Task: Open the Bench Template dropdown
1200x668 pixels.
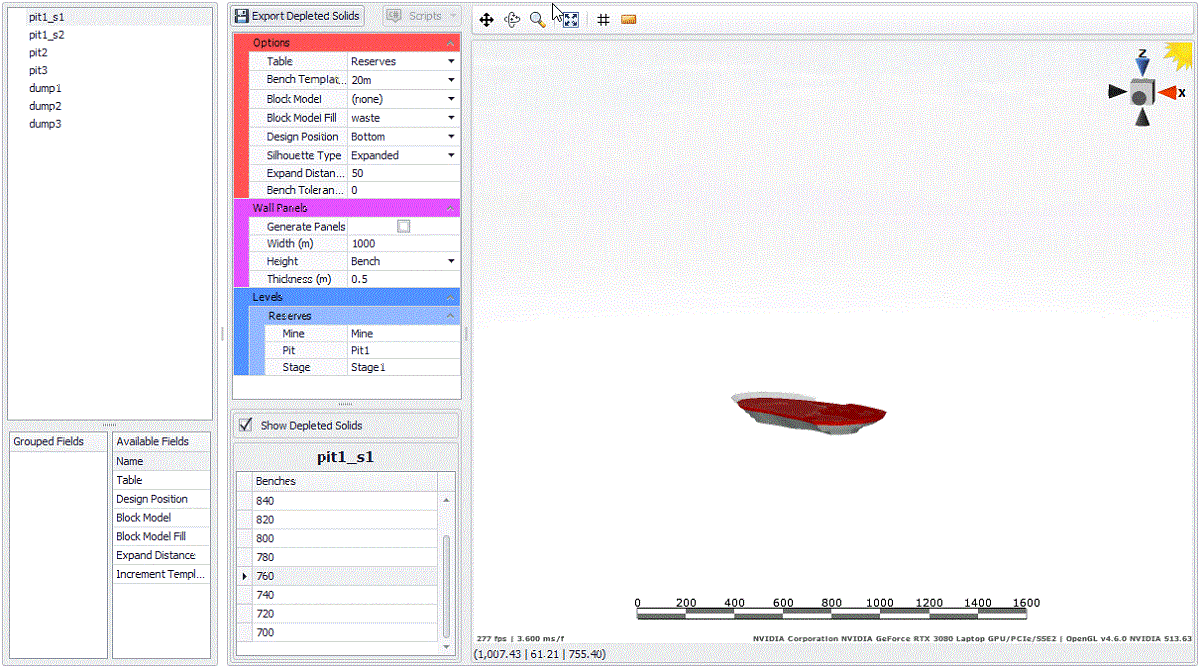Action: tap(451, 80)
